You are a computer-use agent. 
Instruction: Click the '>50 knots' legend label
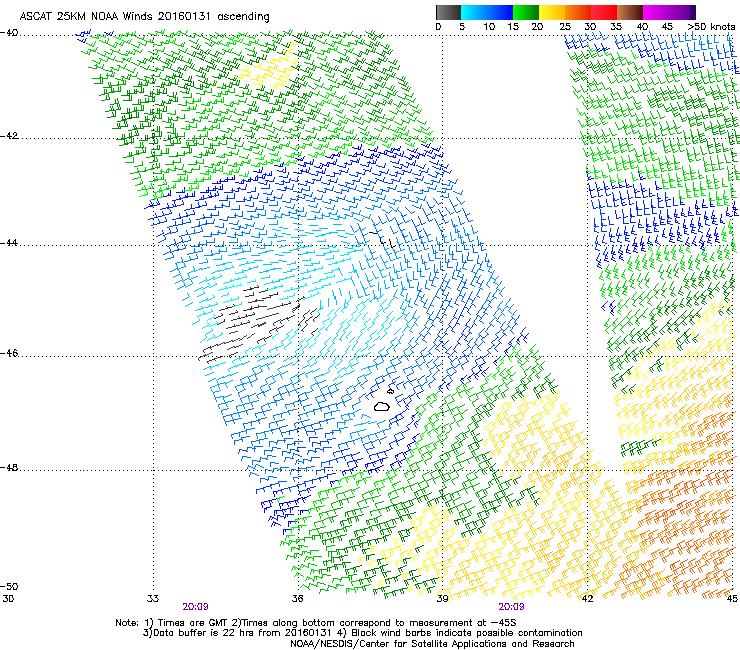tap(712, 27)
